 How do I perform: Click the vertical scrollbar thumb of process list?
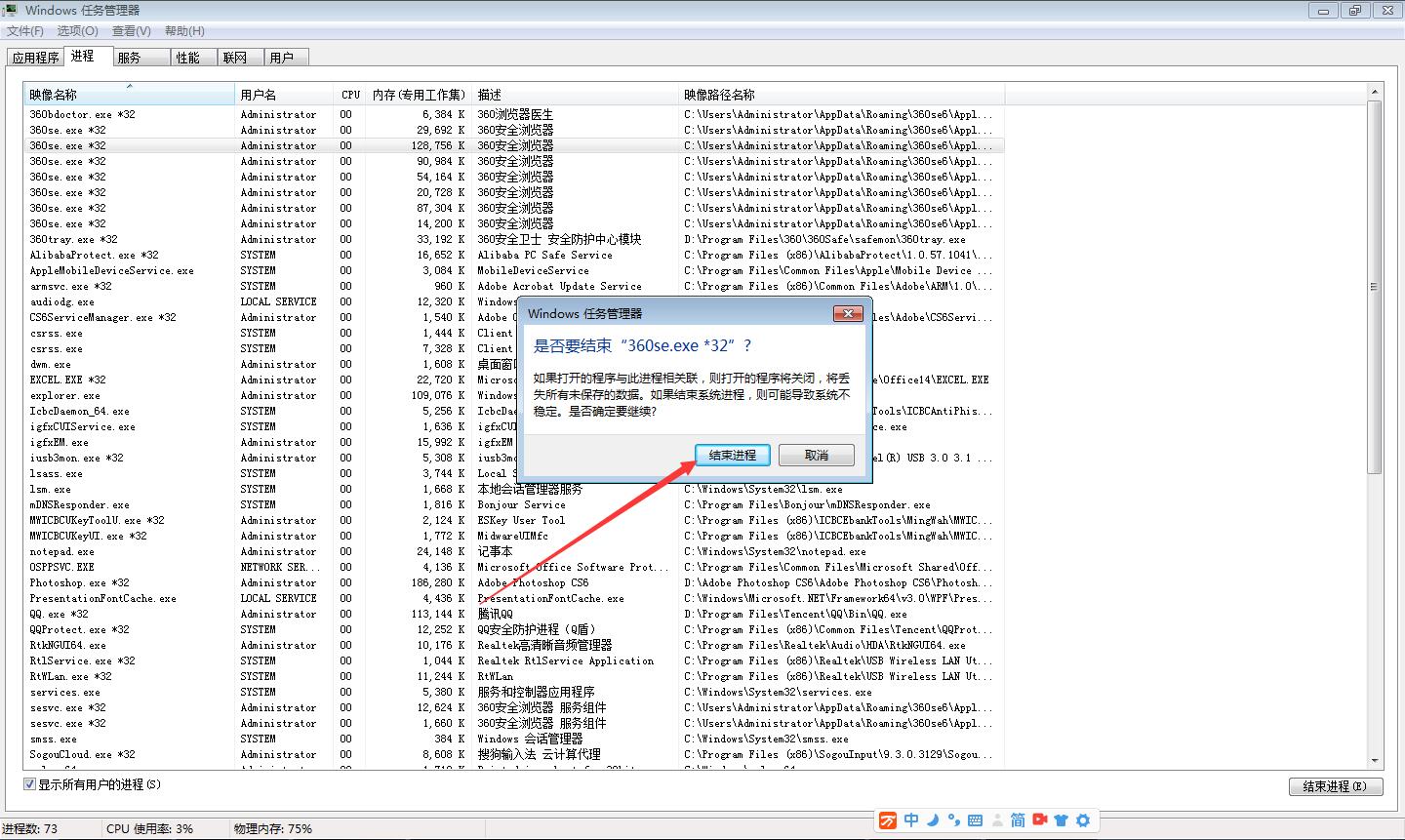coord(1375,287)
